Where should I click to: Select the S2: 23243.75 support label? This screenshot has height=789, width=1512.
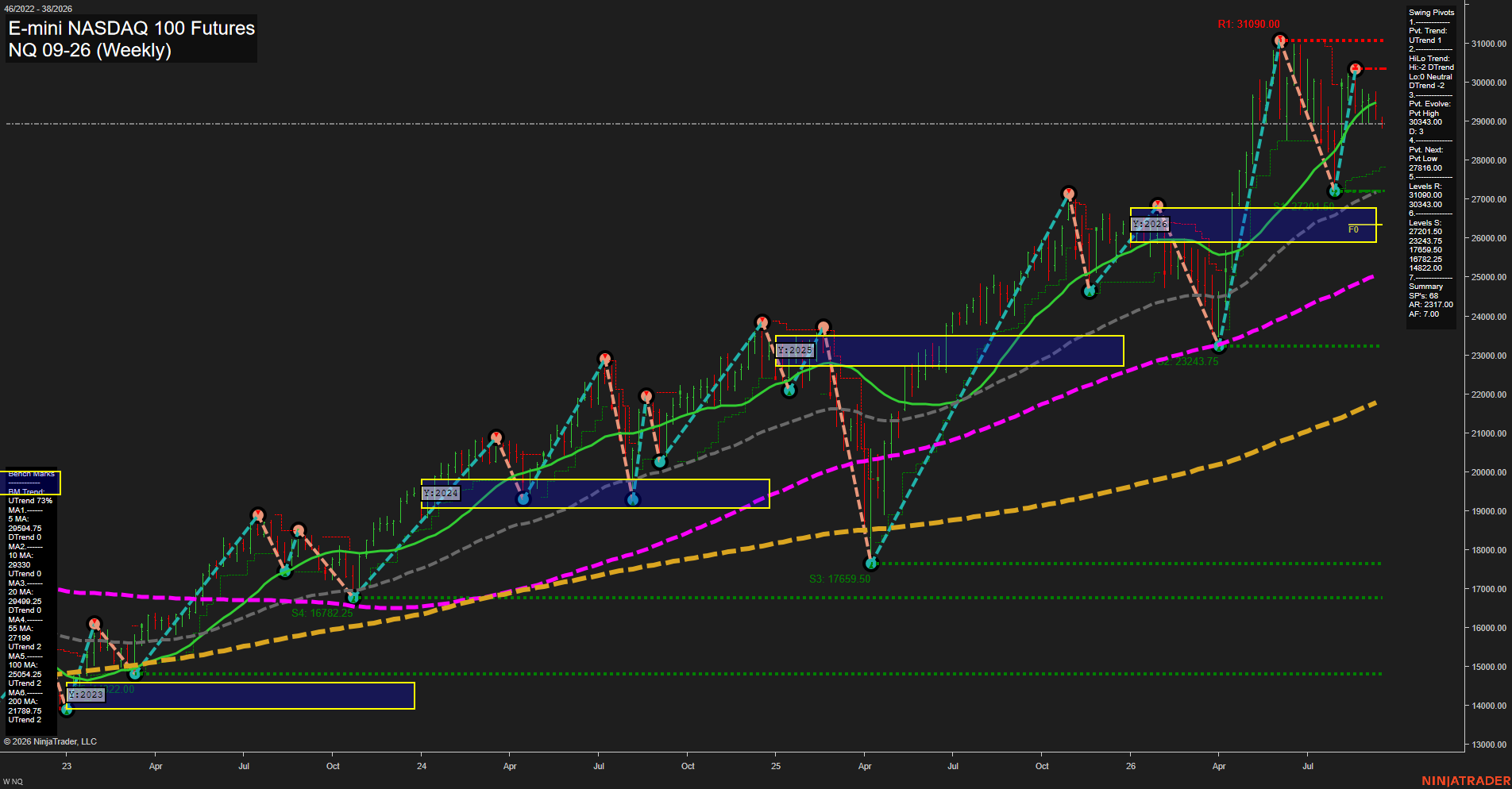pos(1186,361)
